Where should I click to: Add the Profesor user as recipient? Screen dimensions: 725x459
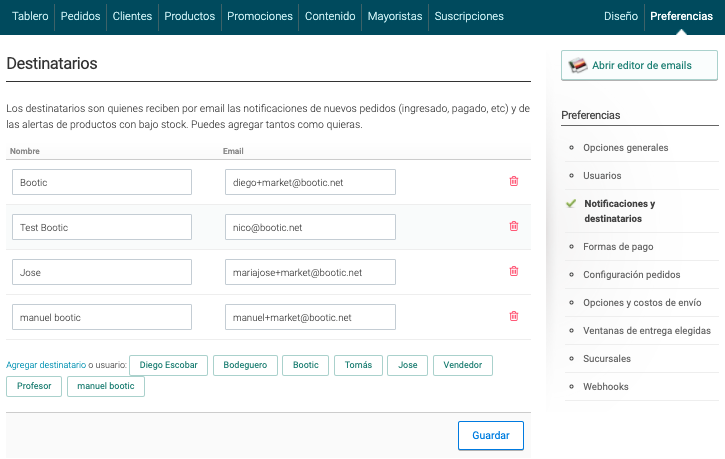tap(34, 386)
